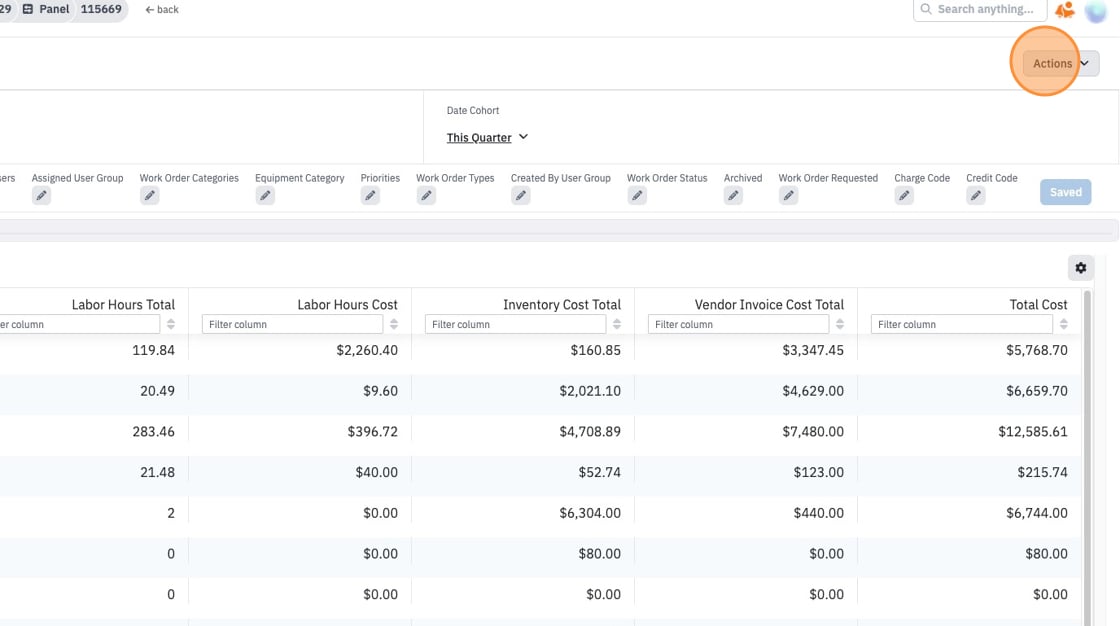The image size is (1120, 626).
Task: Click pencil icon under Work Order Categories
Action: pyautogui.click(x=149, y=196)
